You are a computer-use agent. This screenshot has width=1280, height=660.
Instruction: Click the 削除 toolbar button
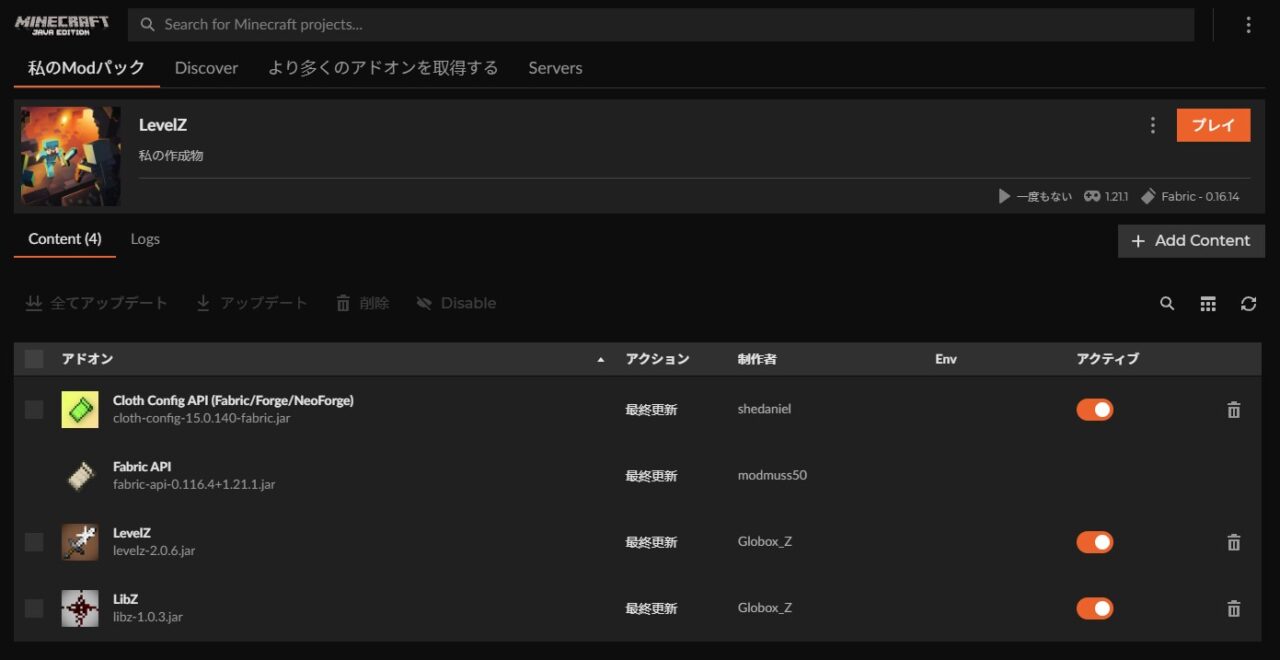click(x=362, y=303)
